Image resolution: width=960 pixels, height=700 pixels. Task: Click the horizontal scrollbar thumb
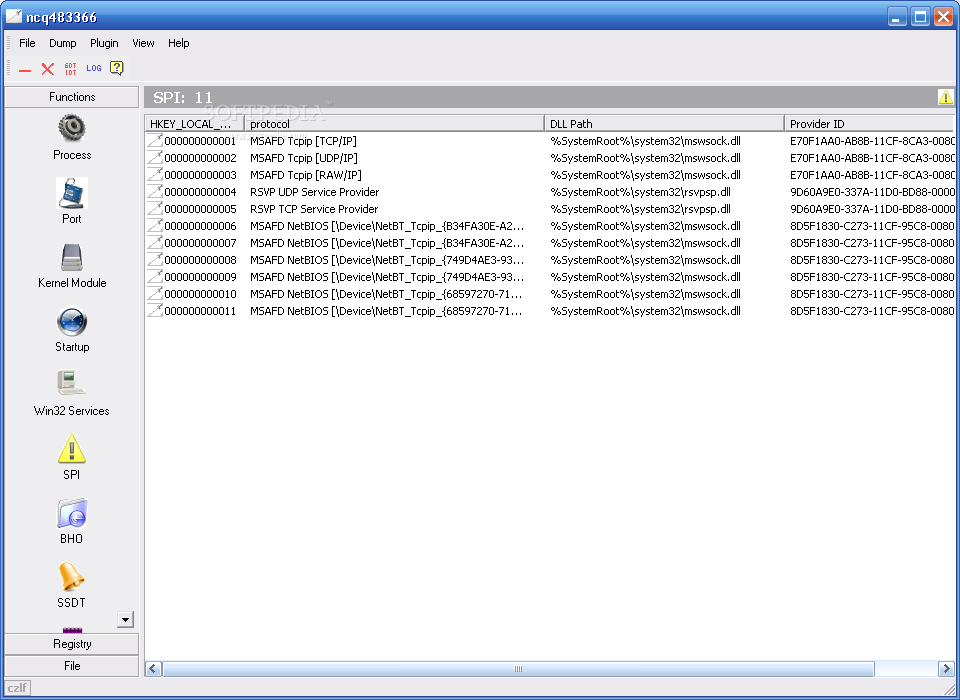click(x=519, y=669)
